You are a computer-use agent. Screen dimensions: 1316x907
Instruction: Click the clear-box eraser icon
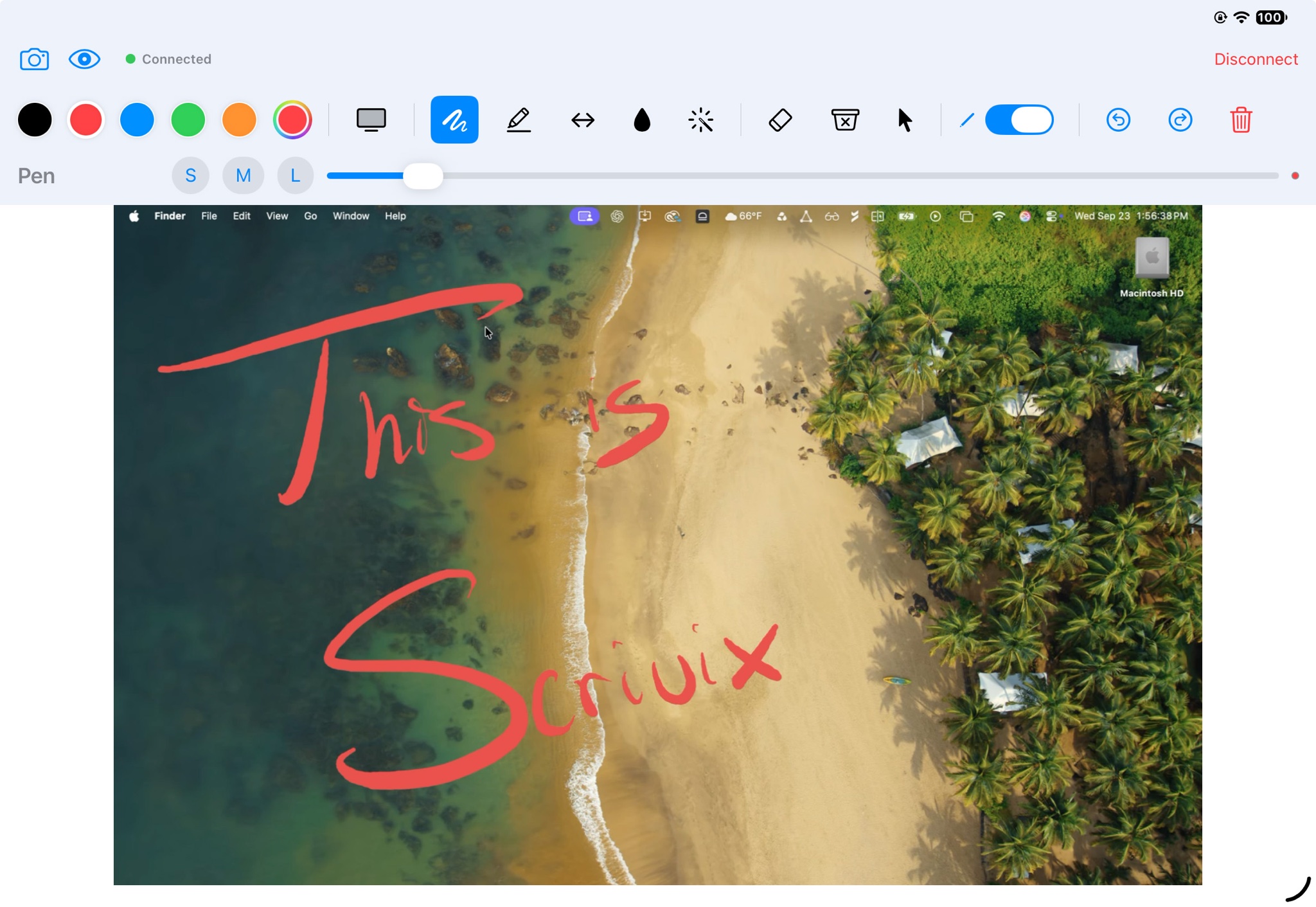click(845, 120)
